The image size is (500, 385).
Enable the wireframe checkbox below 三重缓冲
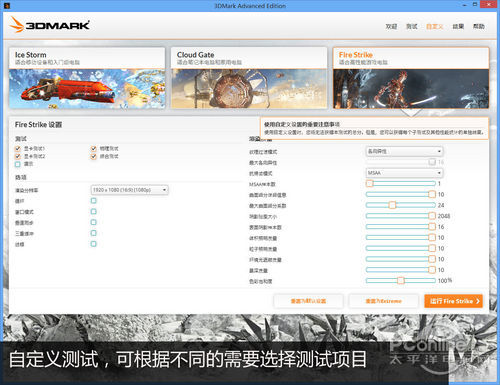point(94,244)
